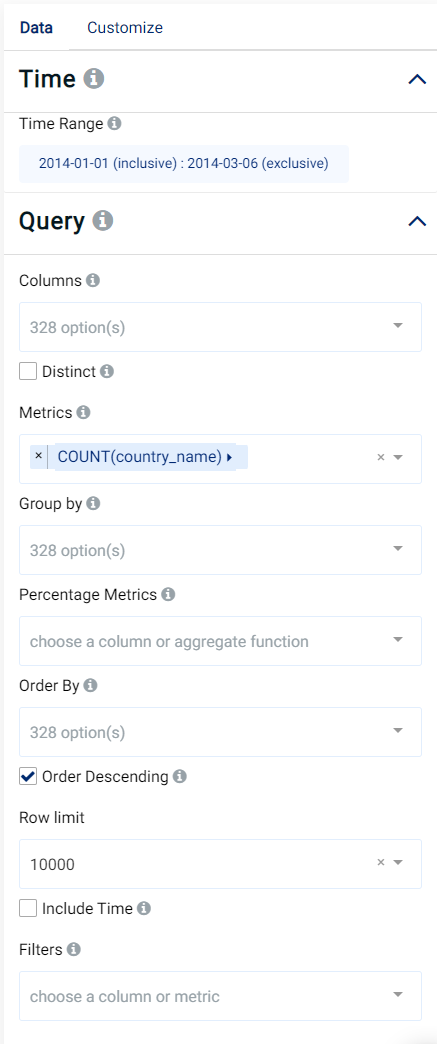Open the Group by dropdown

pos(220,550)
